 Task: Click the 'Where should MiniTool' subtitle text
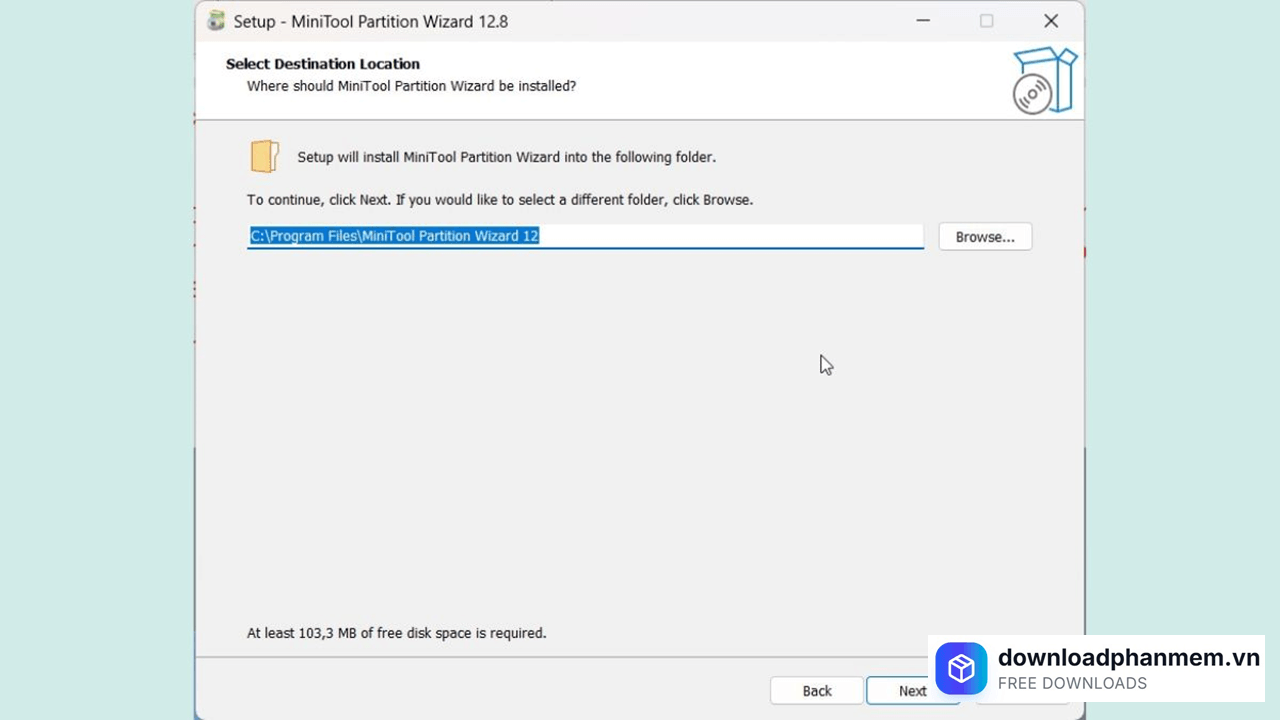click(x=411, y=86)
